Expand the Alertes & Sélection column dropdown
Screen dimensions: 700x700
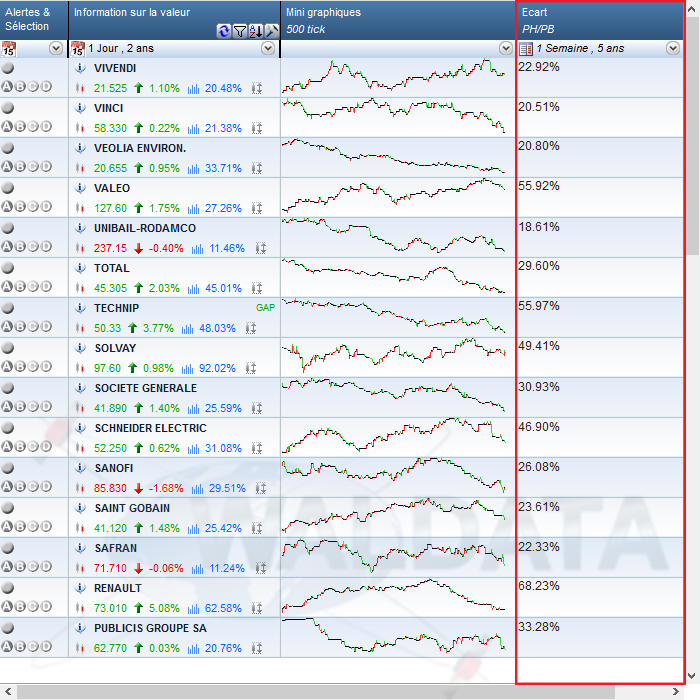pyautogui.click(x=55, y=48)
